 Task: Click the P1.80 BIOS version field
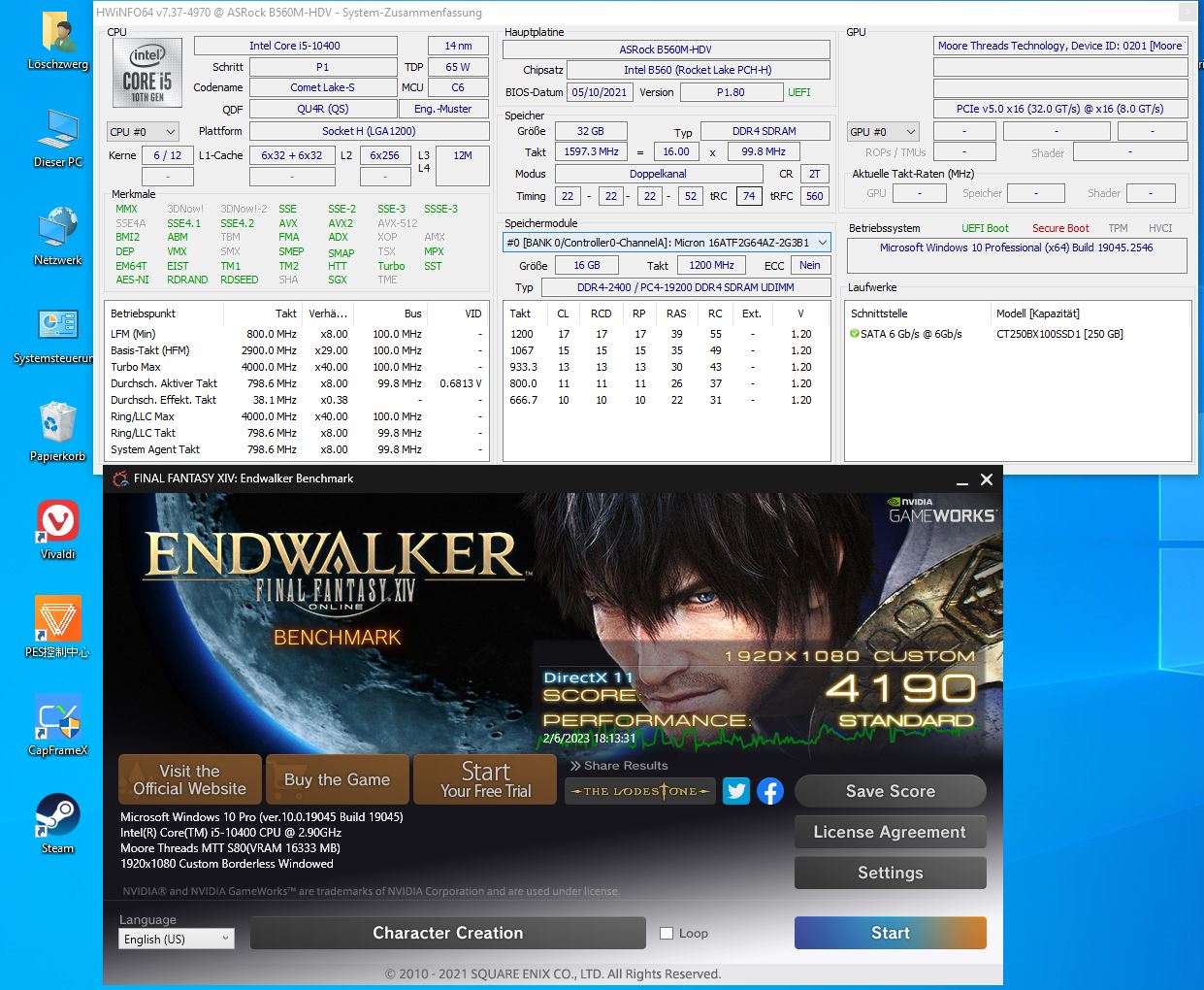(x=731, y=92)
